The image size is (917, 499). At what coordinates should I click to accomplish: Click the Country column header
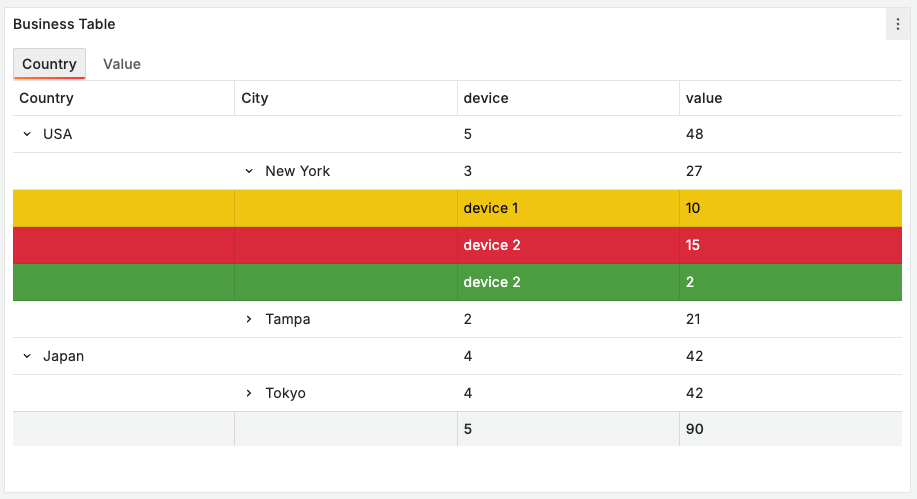click(46, 98)
